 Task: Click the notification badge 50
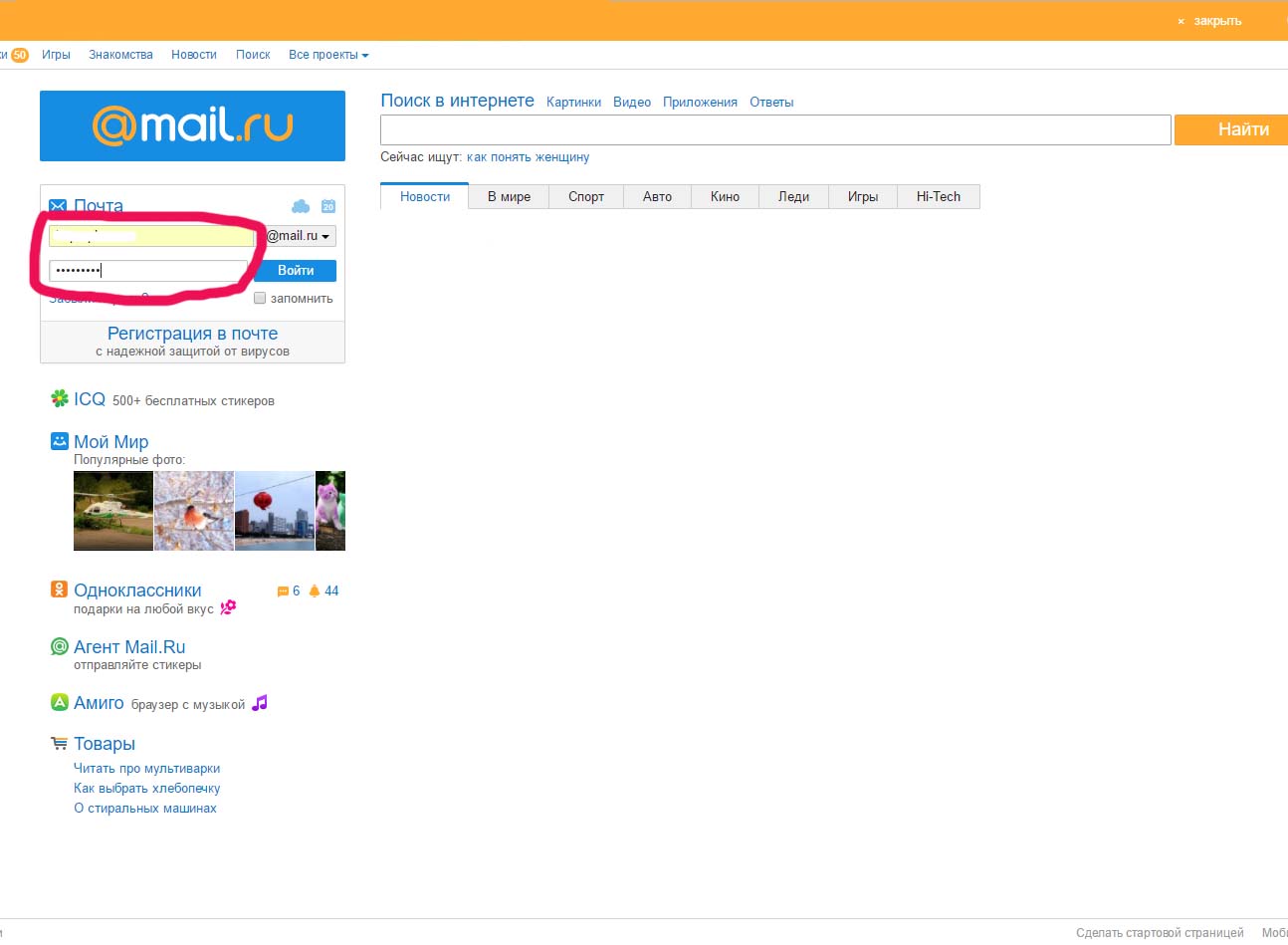(20, 55)
